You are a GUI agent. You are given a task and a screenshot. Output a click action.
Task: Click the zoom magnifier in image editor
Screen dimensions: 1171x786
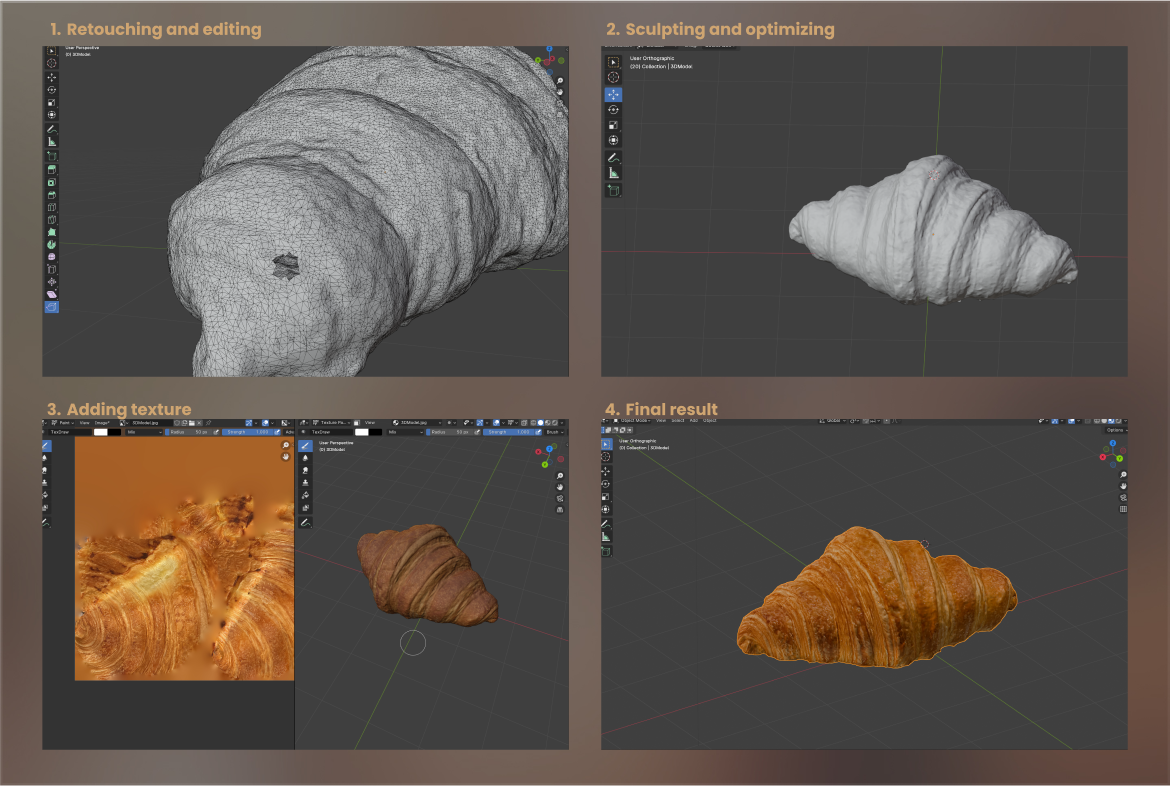[x=286, y=445]
